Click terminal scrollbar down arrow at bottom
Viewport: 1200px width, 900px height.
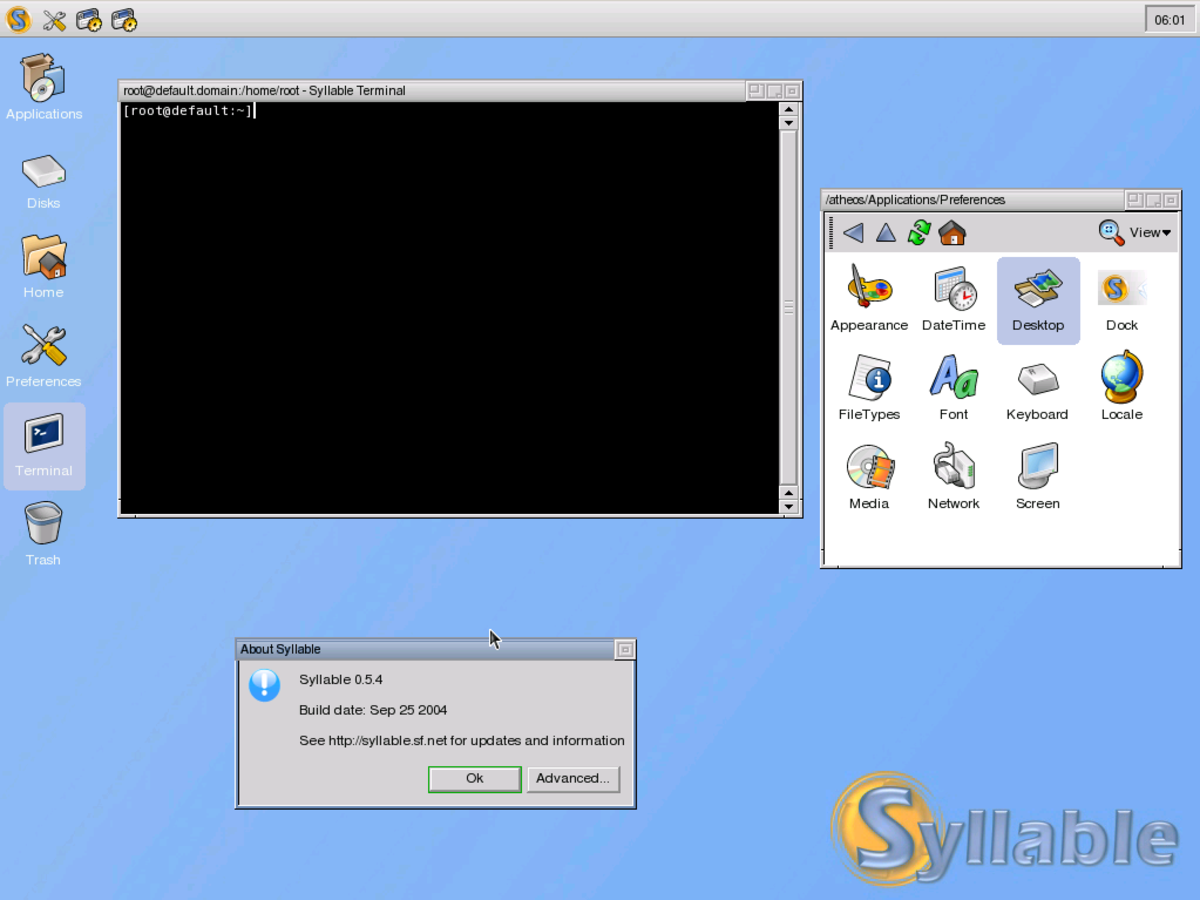point(789,507)
